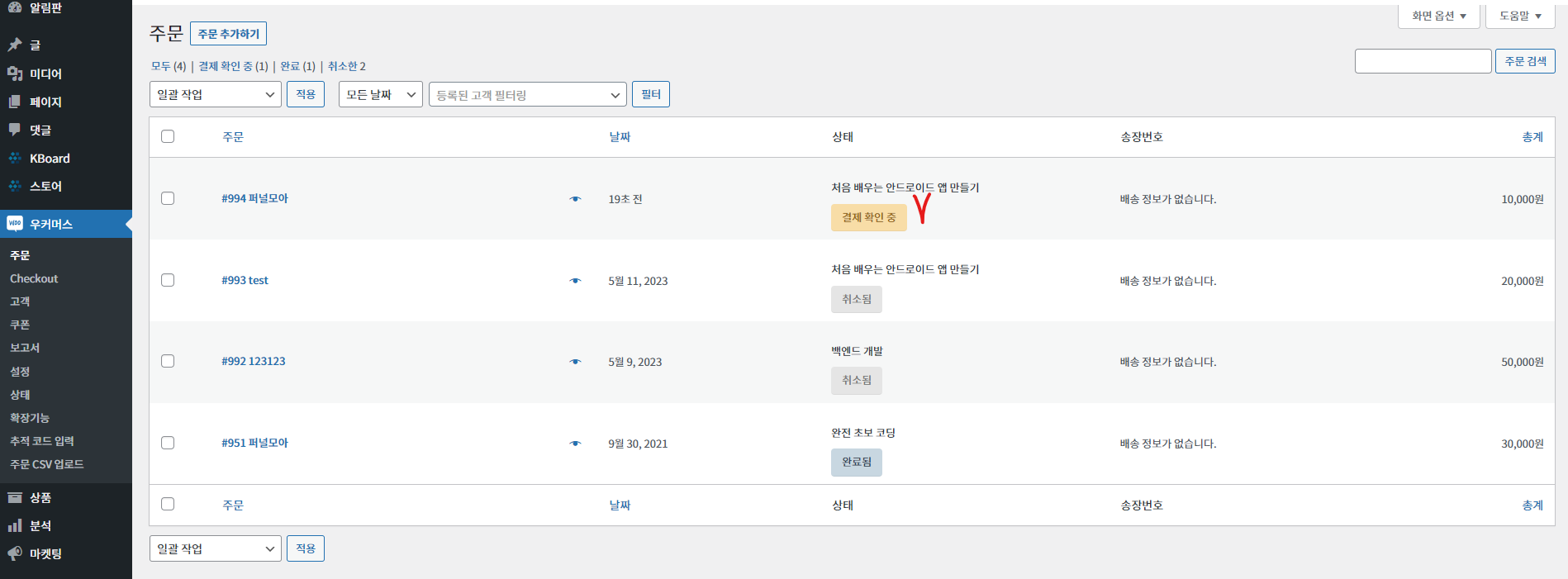
Task: Click the 50,000원 total amount
Action: tap(1523, 362)
